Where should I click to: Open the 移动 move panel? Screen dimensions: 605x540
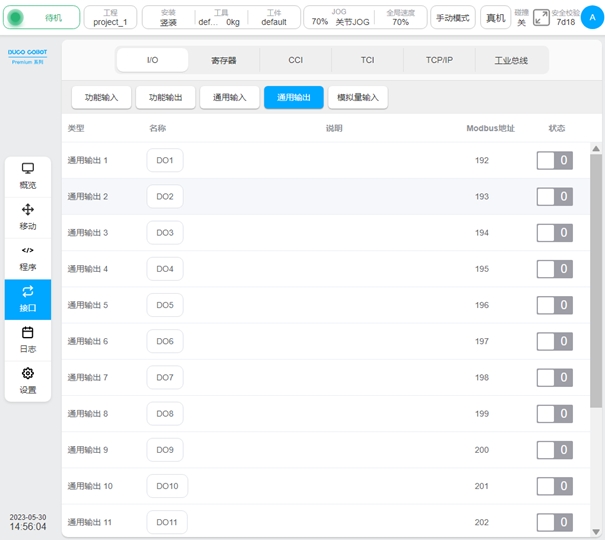(x=28, y=216)
